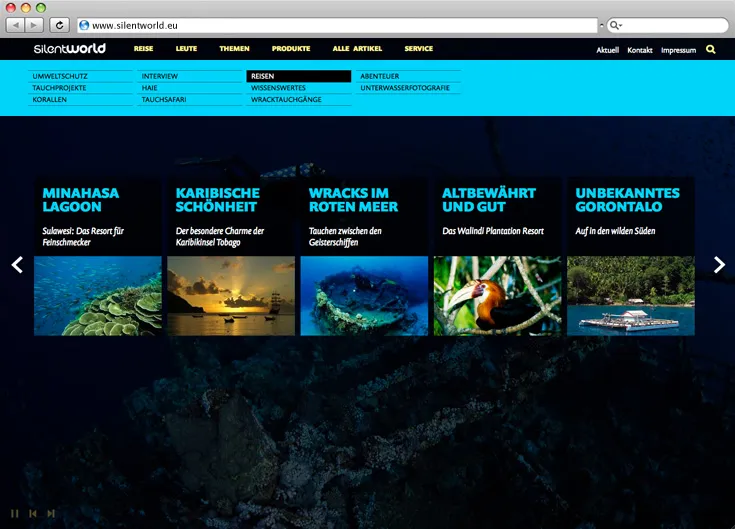Click the browser back arrow button
Screen dimensions: 735x529
(15, 25)
